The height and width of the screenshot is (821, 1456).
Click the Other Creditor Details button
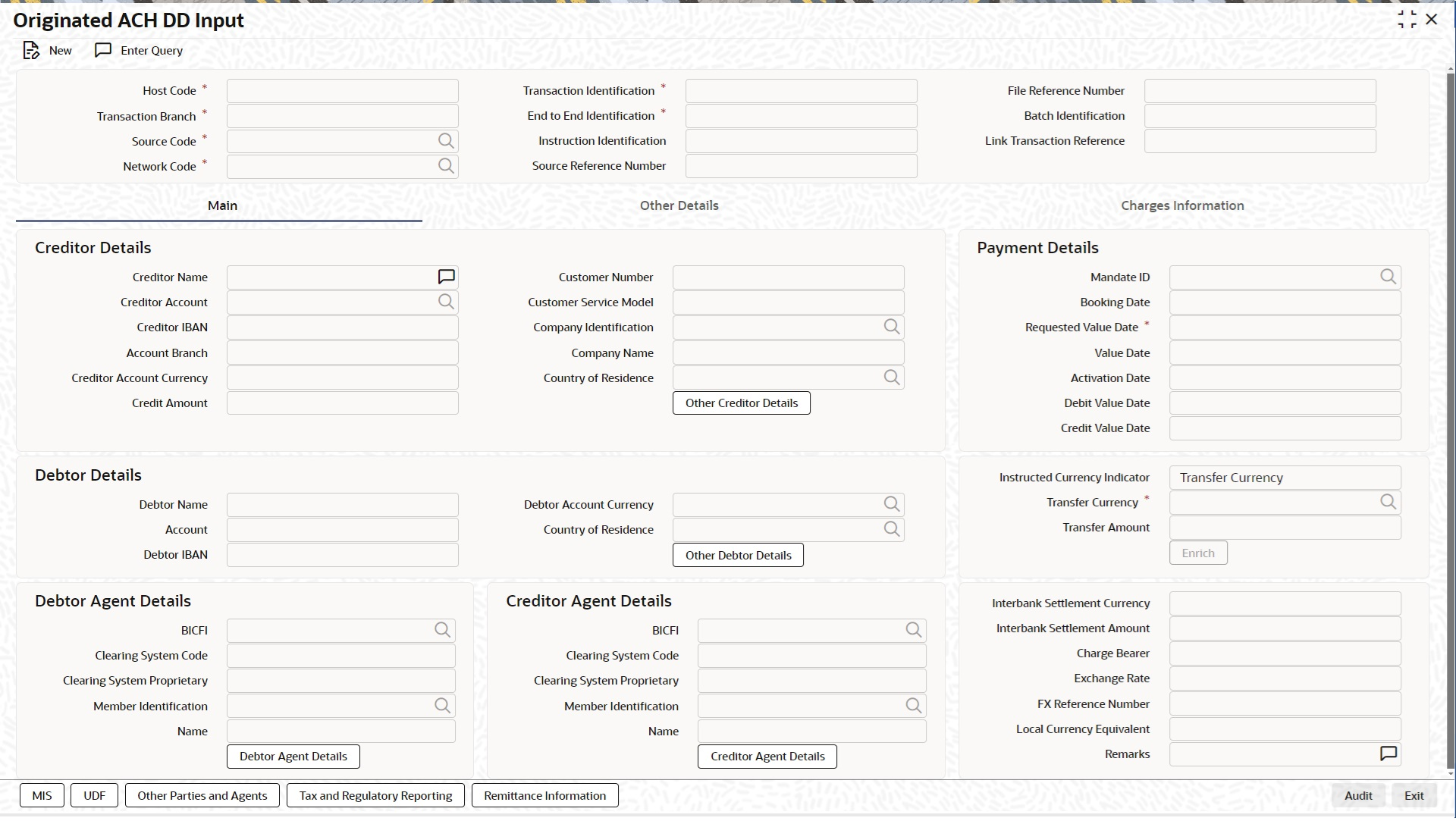coord(741,403)
